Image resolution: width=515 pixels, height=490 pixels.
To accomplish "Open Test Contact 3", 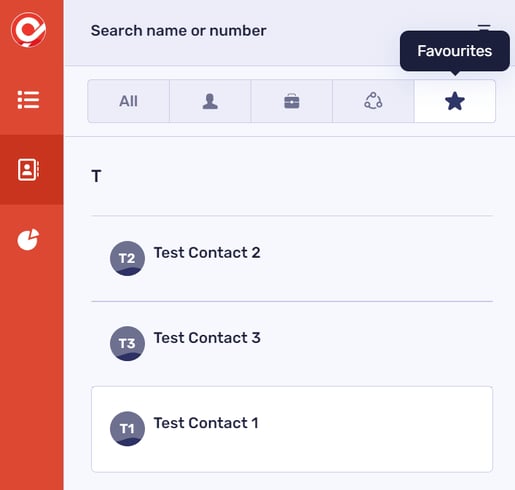I will pos(292,343).
